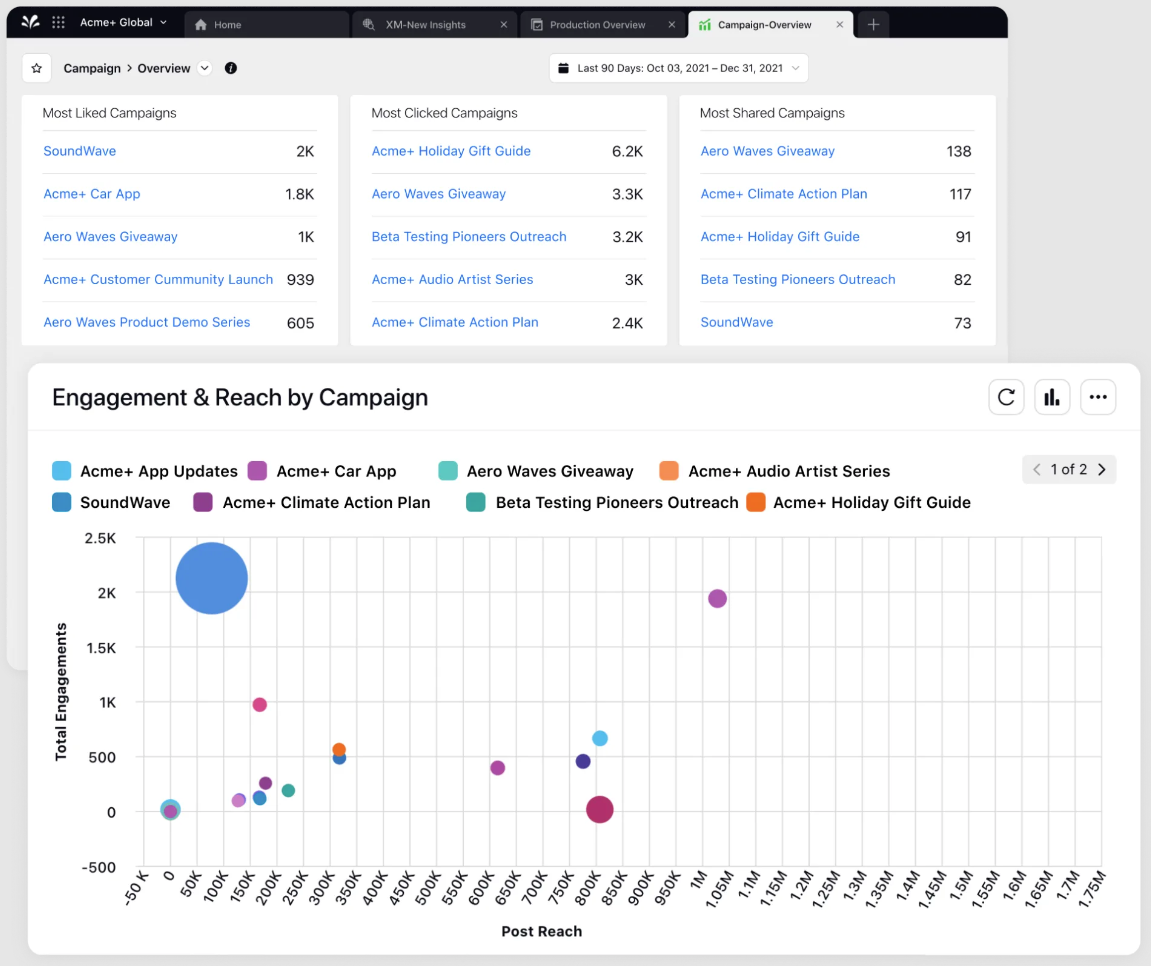Toggle Beta Testing Pioneers Outreach legend item
The height and width of the screenshot is (966, 1151).
(616, 502)
